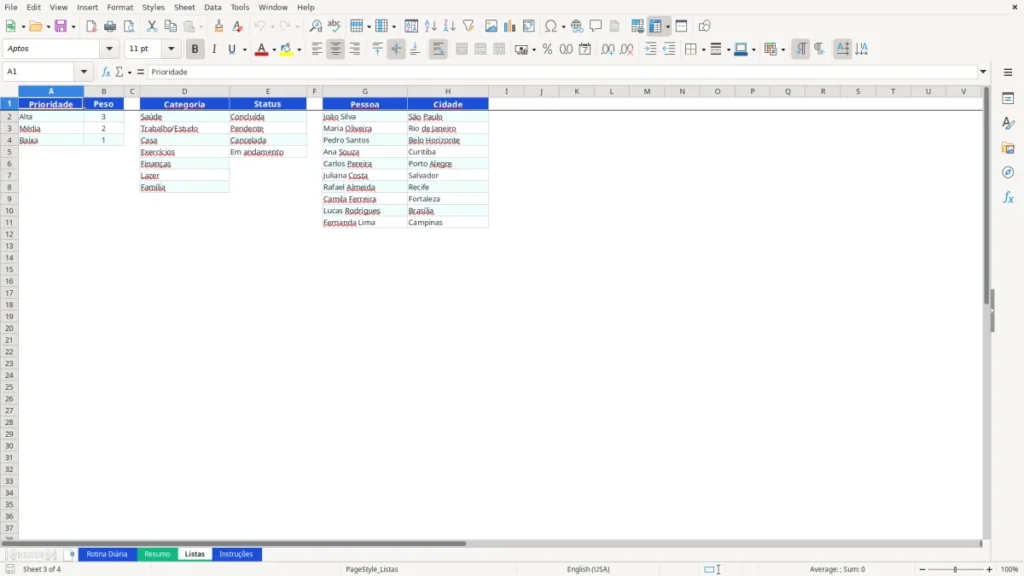Click the Export as PDF icon
Viewport: 1024px width, 576px height.
point(91,26)
